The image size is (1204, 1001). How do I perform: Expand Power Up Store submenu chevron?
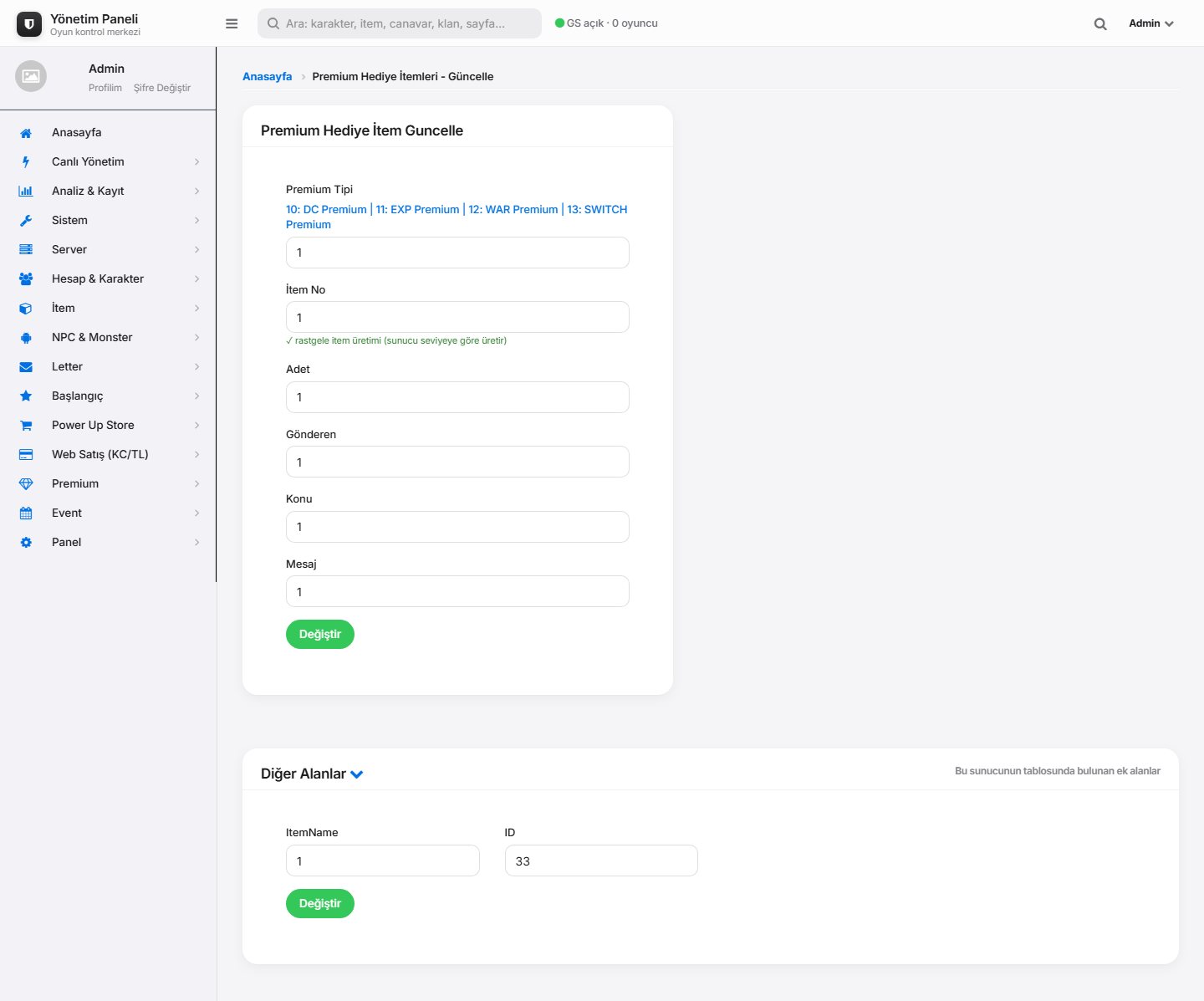coord(197,426)
